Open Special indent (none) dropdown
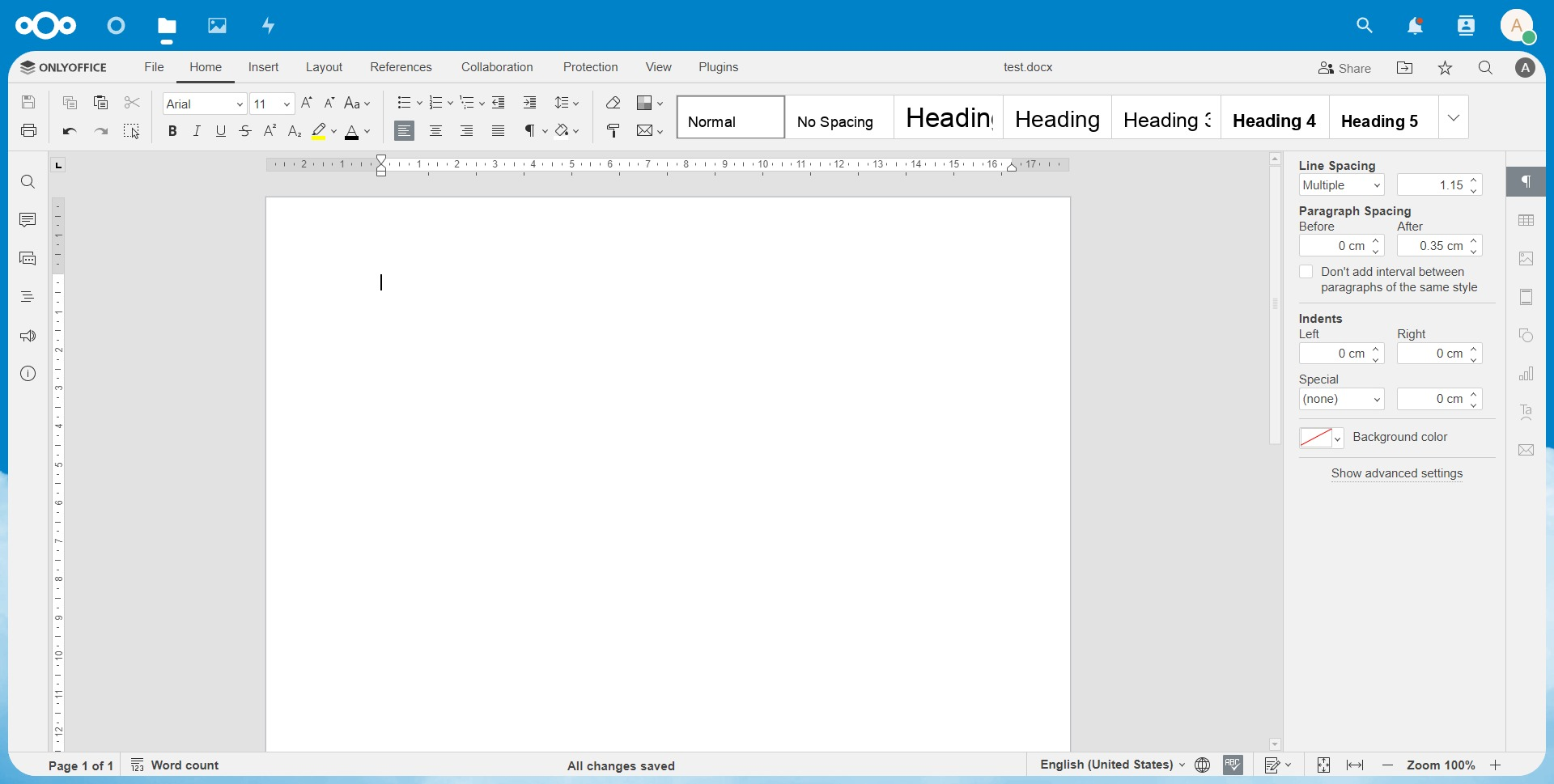The image size is (1554, 784). pyautogui.click(x=1341, y=399)
